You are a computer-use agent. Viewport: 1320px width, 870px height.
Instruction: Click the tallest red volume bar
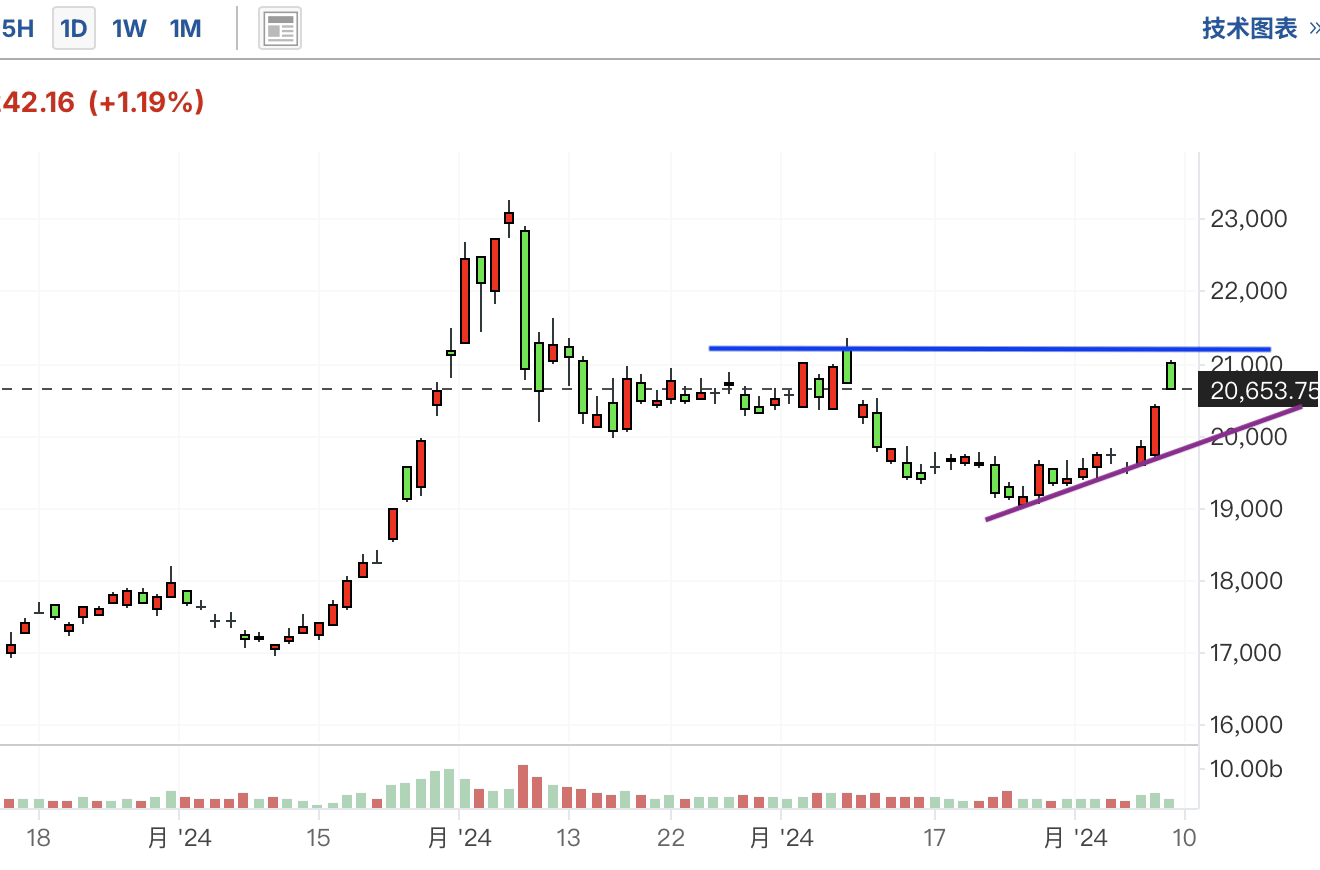(523, 787)
